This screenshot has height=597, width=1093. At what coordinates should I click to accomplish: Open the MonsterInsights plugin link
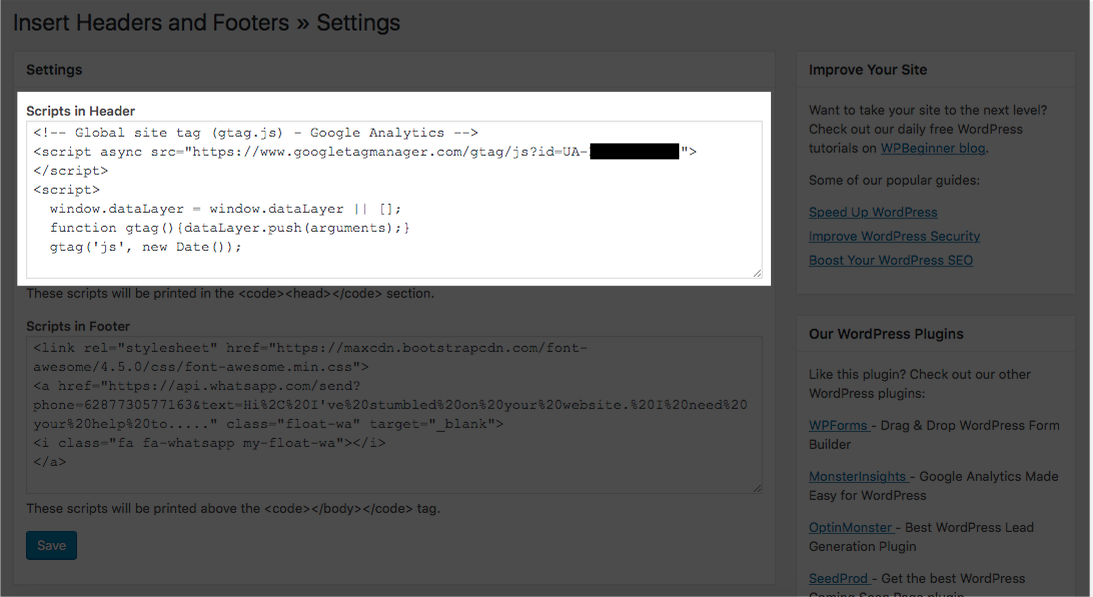(858, 476)
